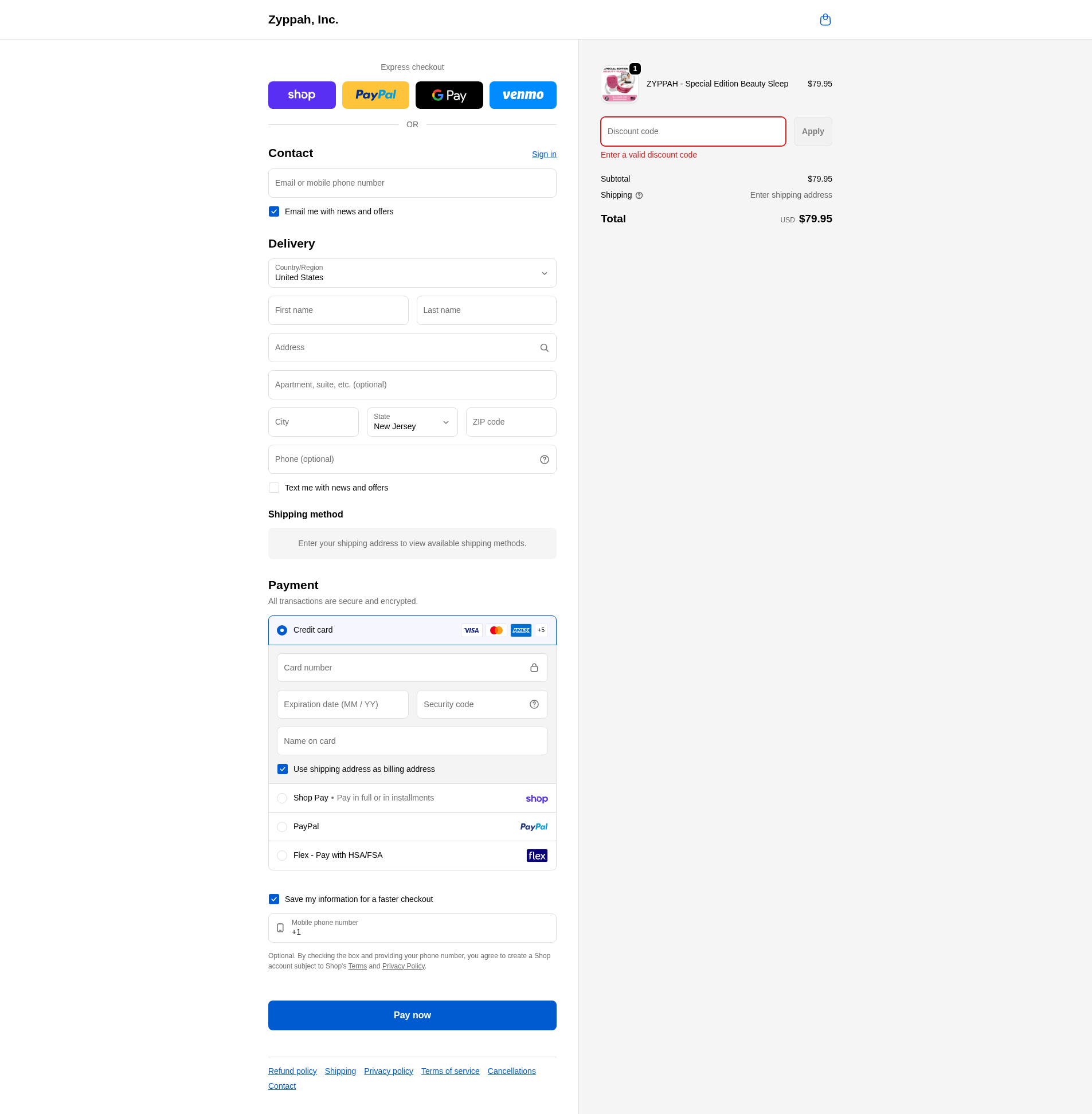1092x1114 pixels.
Task: Select the PayPal payment radio option
Action: click(x=282, y=827)
